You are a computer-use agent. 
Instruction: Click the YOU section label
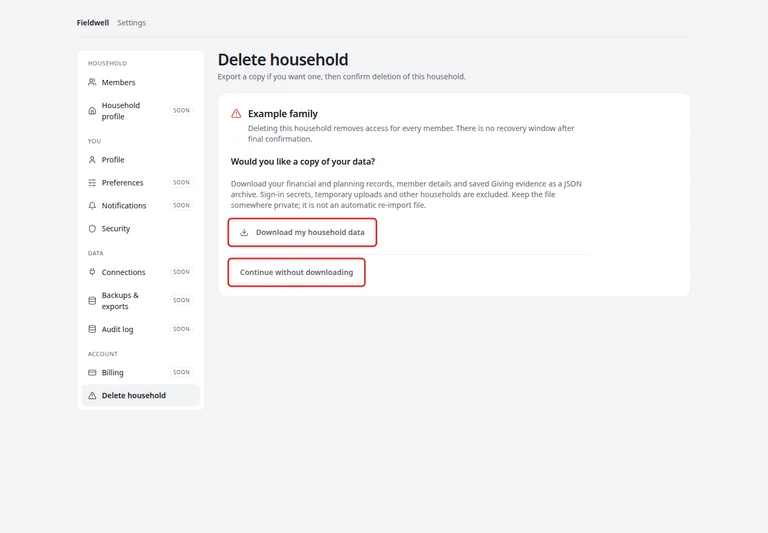[x=94, y=141]
